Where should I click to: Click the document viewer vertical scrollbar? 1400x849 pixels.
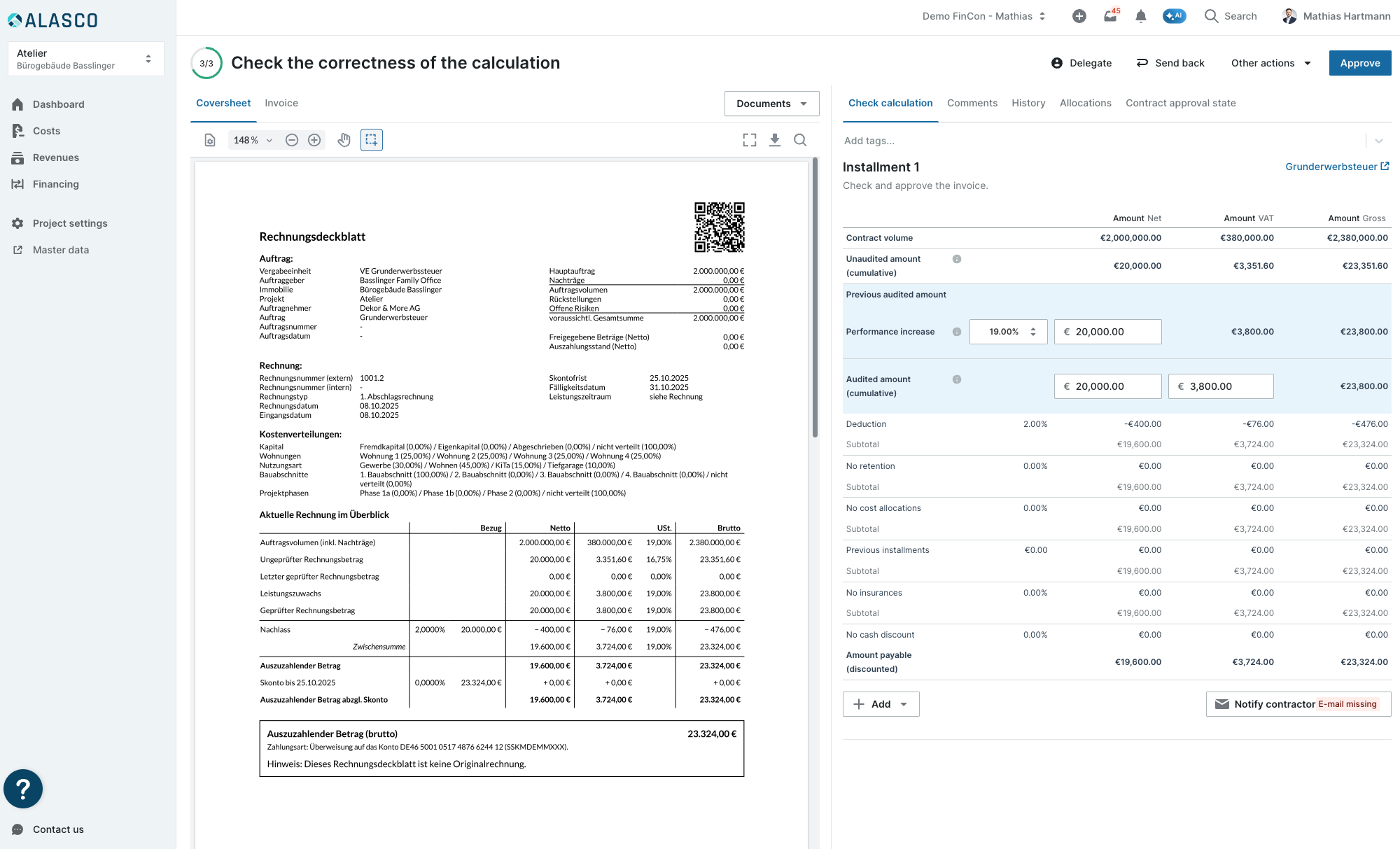pyautogui.click(x=815, y=297)
